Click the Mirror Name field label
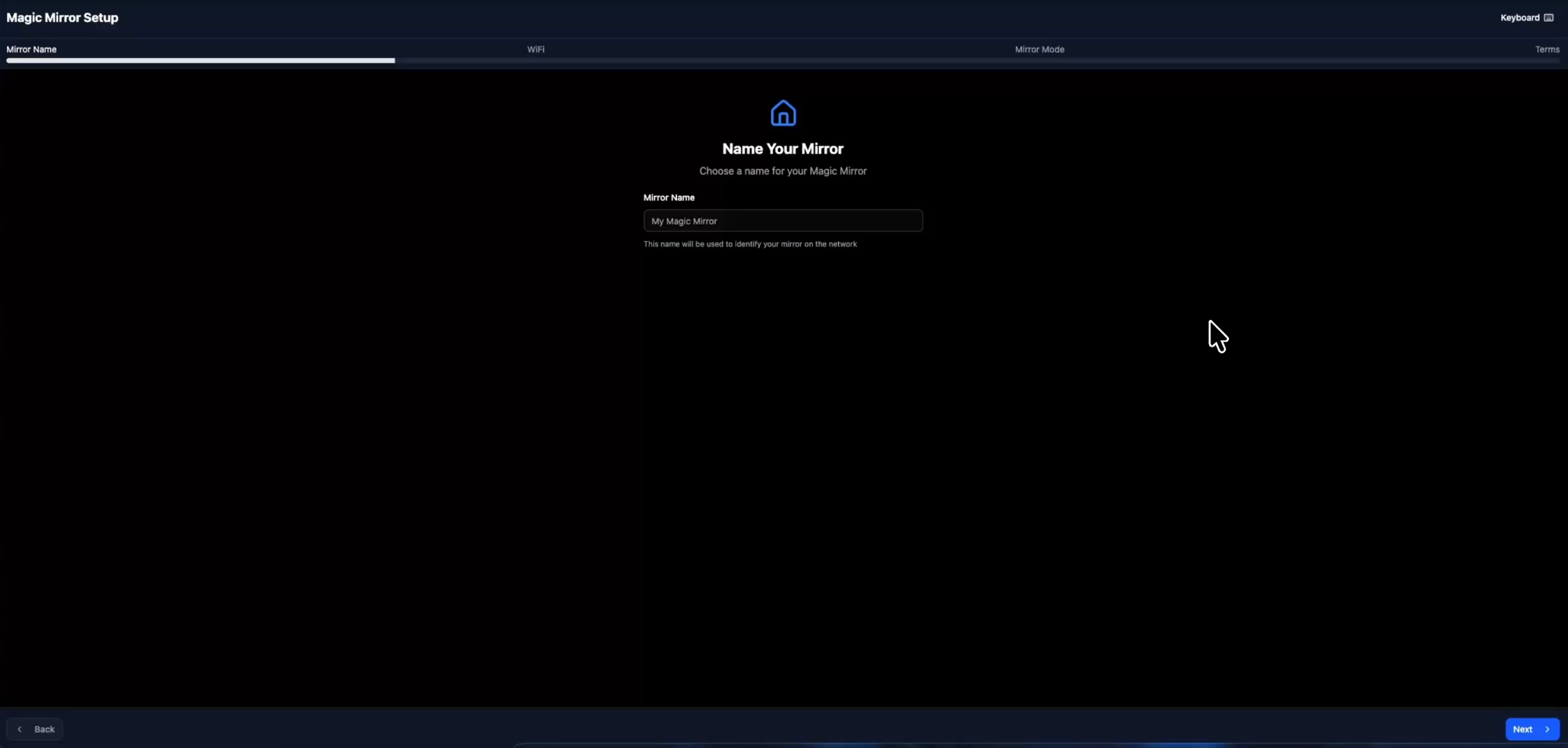Image resolution: width=1568 pixels, height=748 pixels. [668, 198]
